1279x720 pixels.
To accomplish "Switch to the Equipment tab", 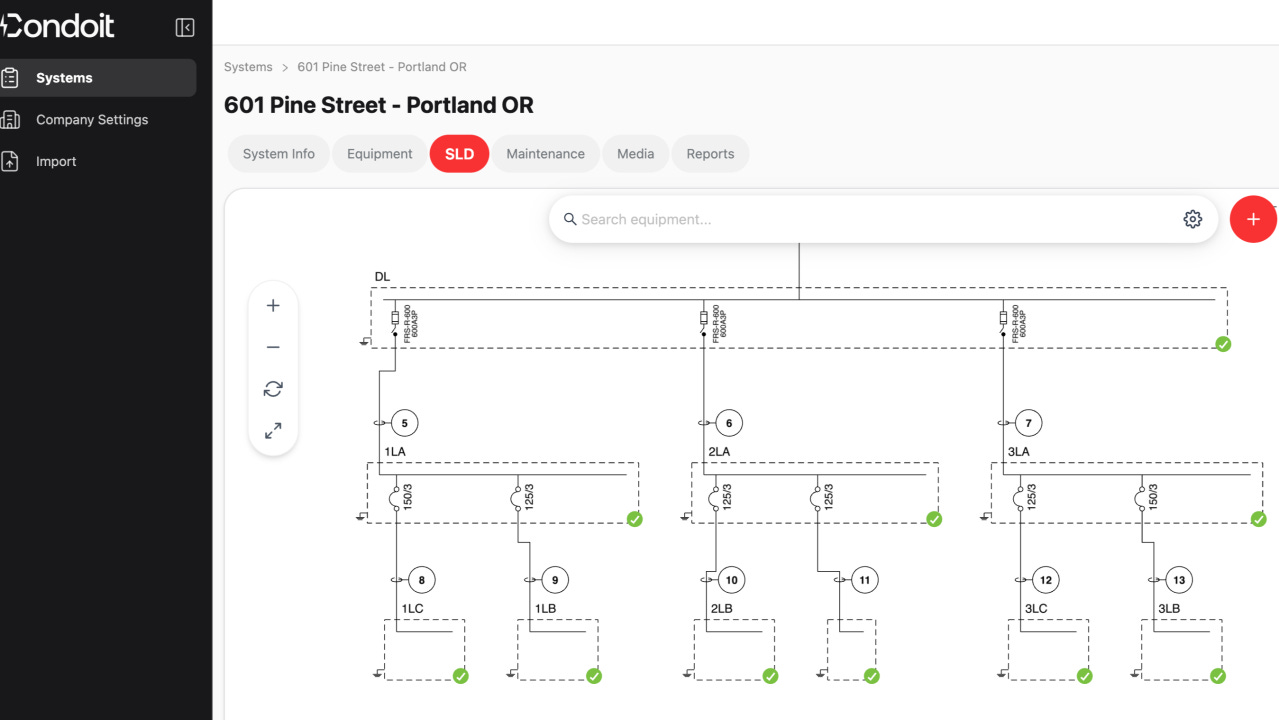I will (380, 154).
